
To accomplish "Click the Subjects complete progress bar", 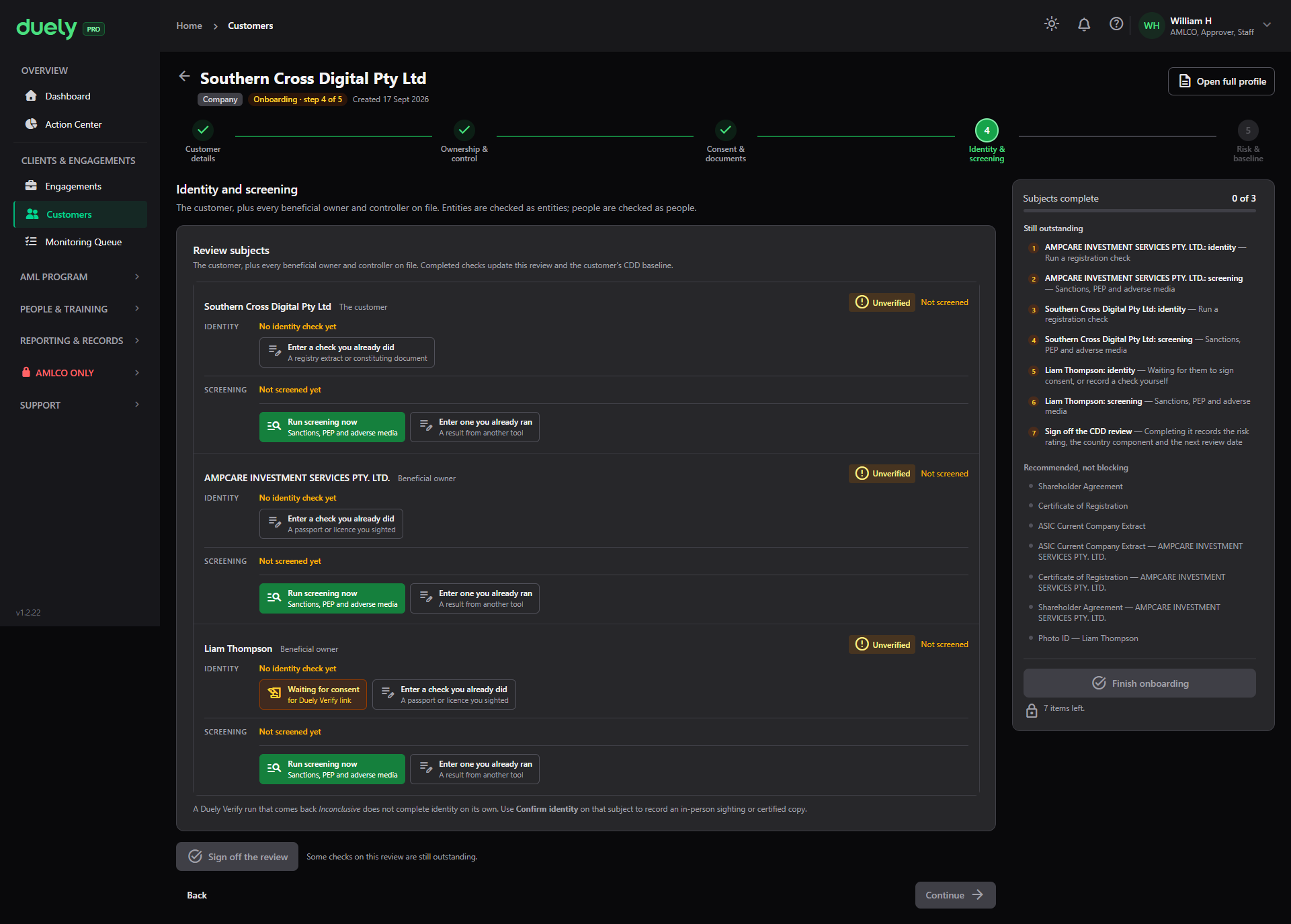I will (x=1140, y=211).
